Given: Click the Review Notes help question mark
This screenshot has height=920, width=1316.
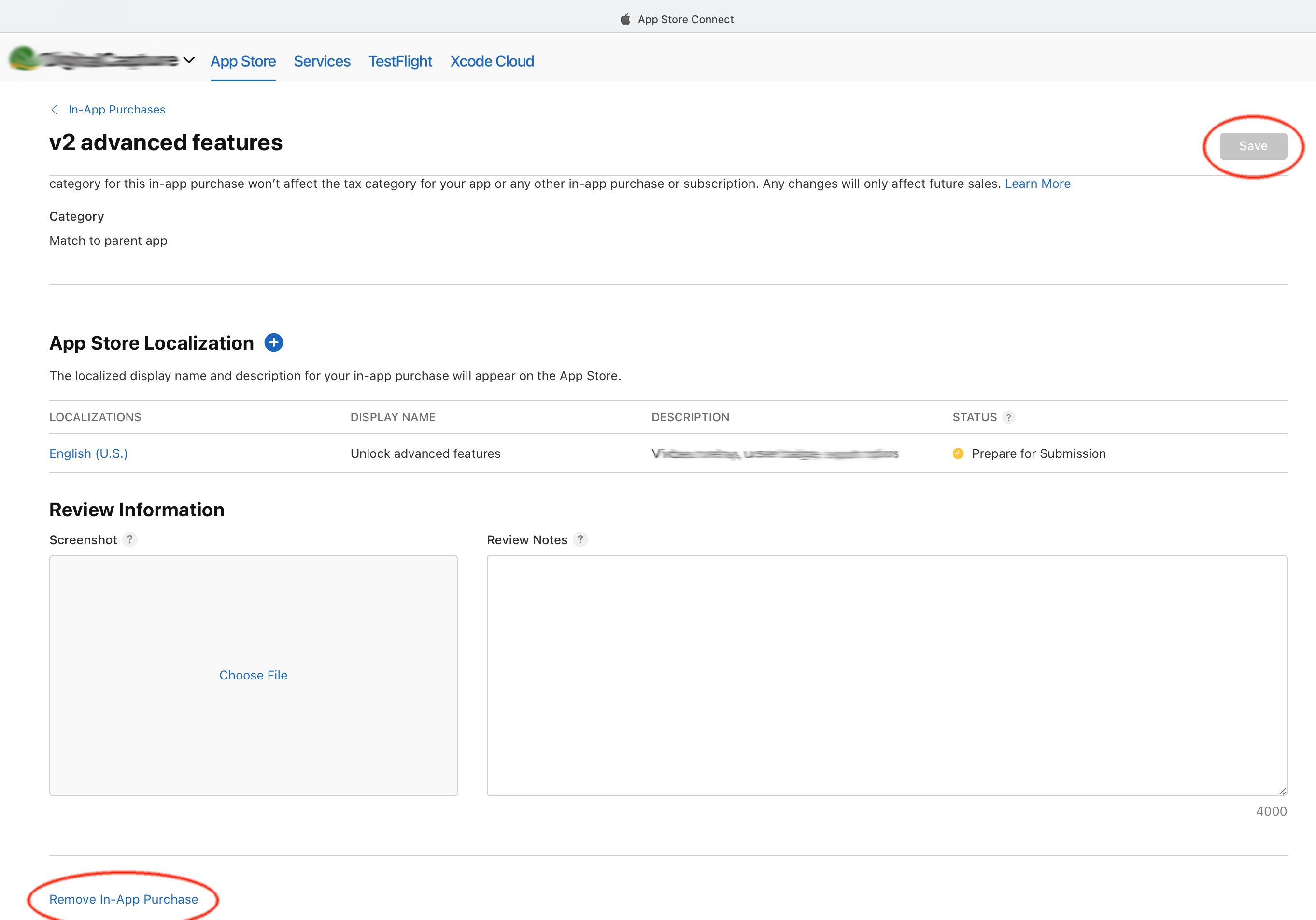Looking at the screenshot, I should (580, 539).
